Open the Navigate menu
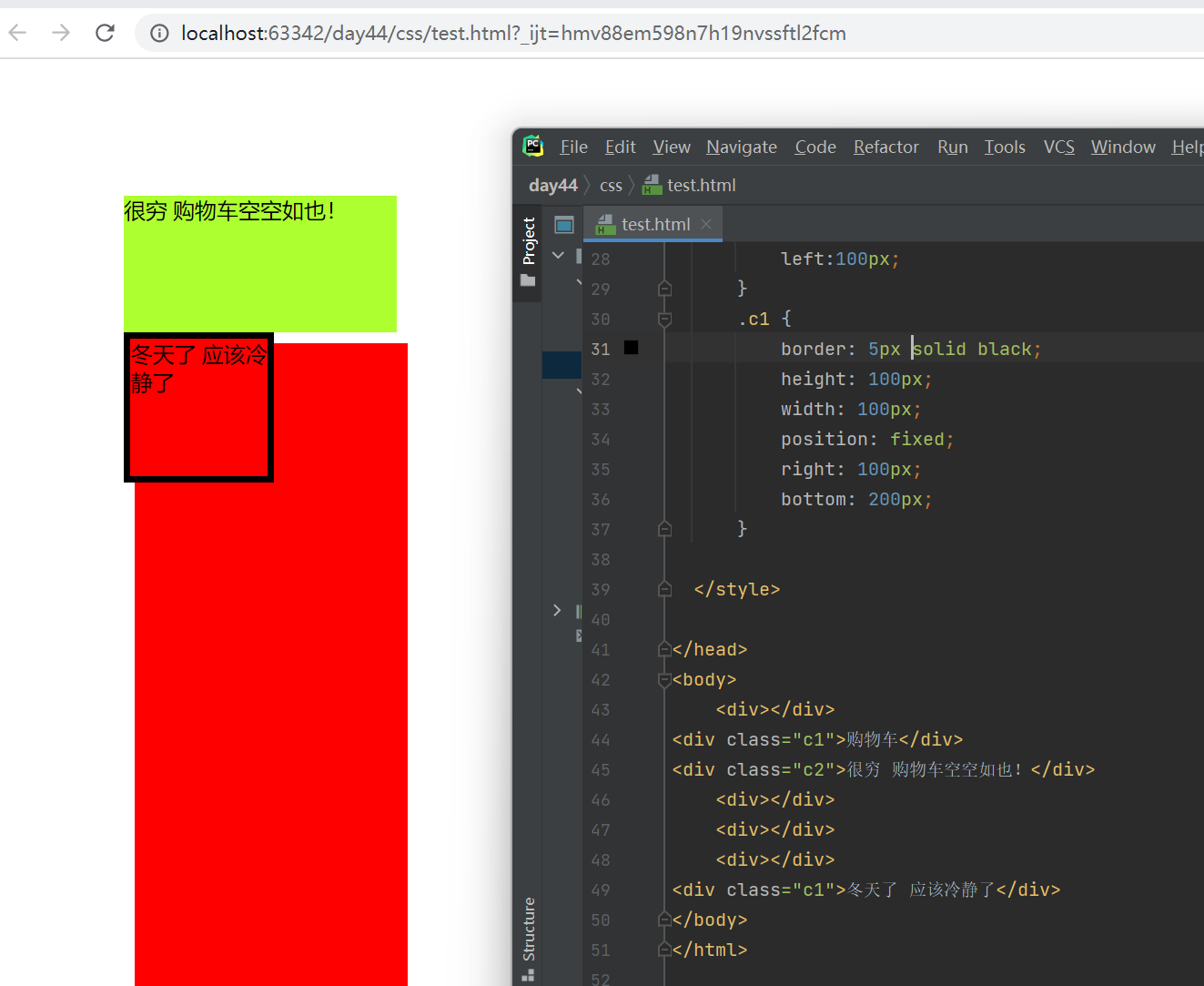 pos(742,147)
